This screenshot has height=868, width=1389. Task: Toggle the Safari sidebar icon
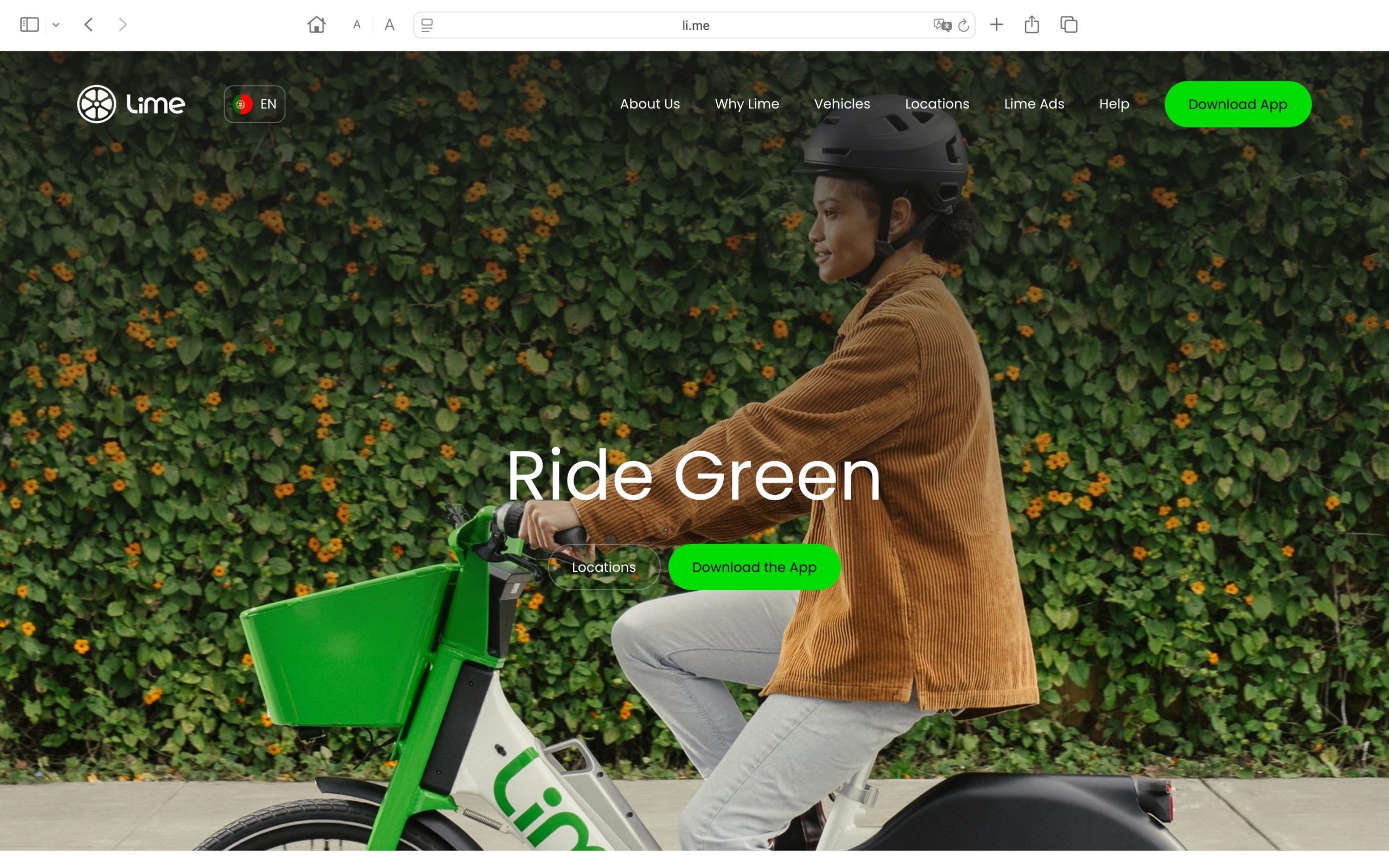coord(29,25)
